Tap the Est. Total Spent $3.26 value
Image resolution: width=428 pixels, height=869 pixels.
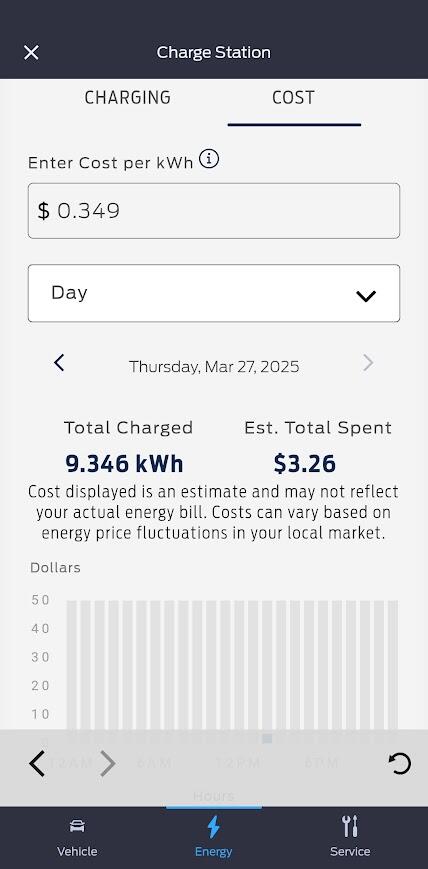point(304,464)
